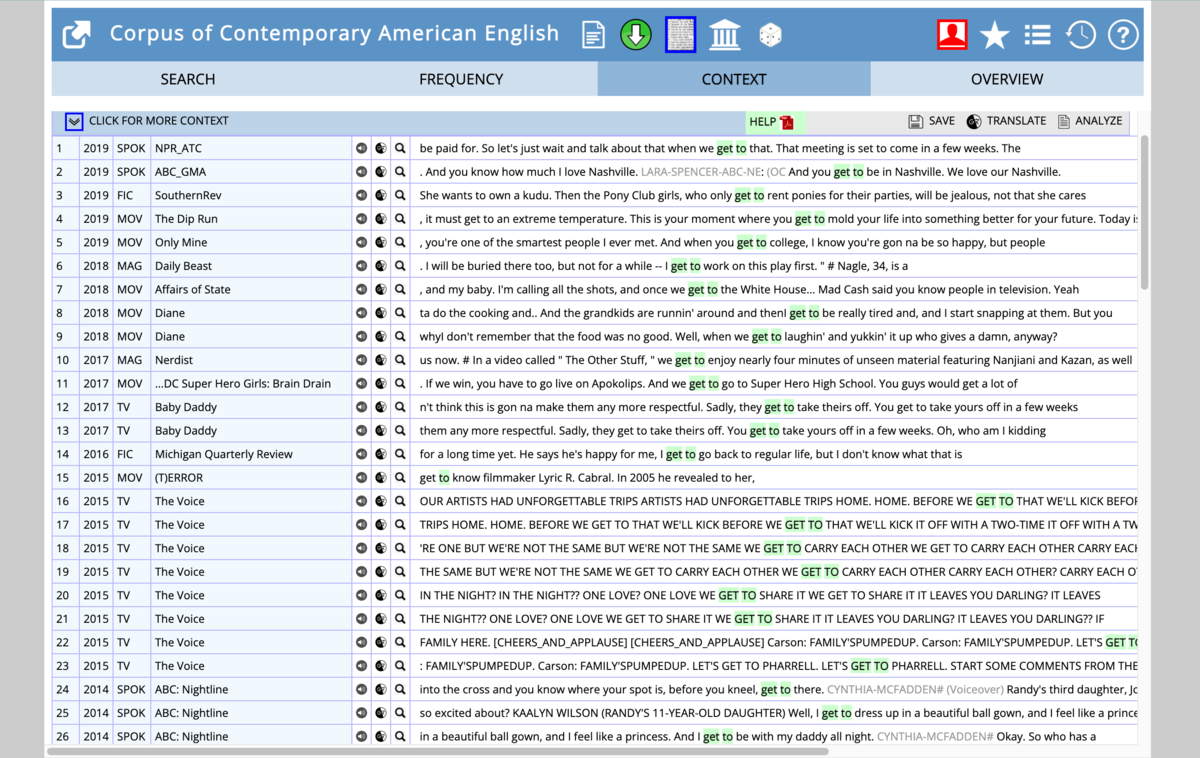Click magnifier icon in SouthernRev row
The width and height of the screenshot is (1200, 758).
tap(400, 195)
